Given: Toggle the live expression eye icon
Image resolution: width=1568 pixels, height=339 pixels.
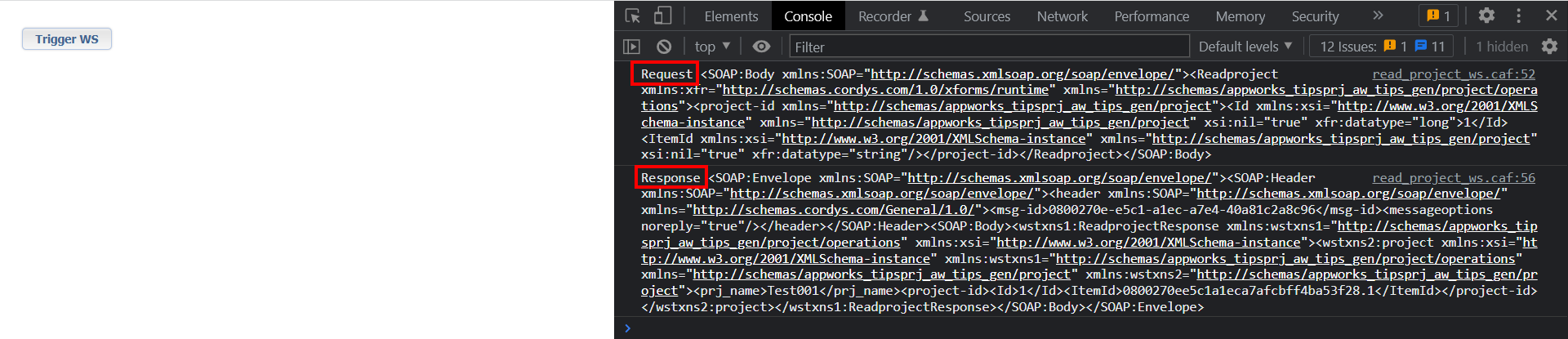Looking at the screenshot, I should (761, 47).
